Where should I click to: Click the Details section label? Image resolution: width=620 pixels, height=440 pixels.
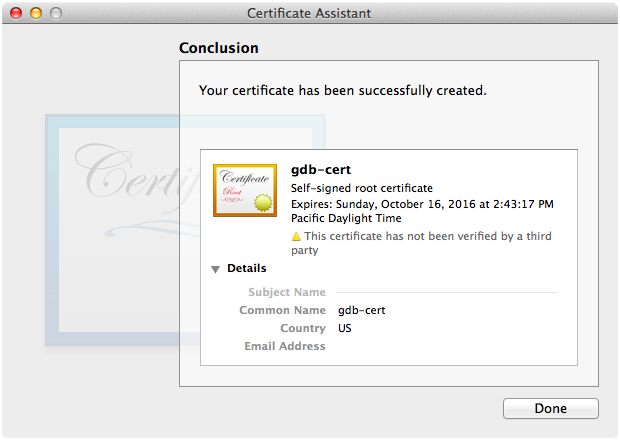[247, 268]
